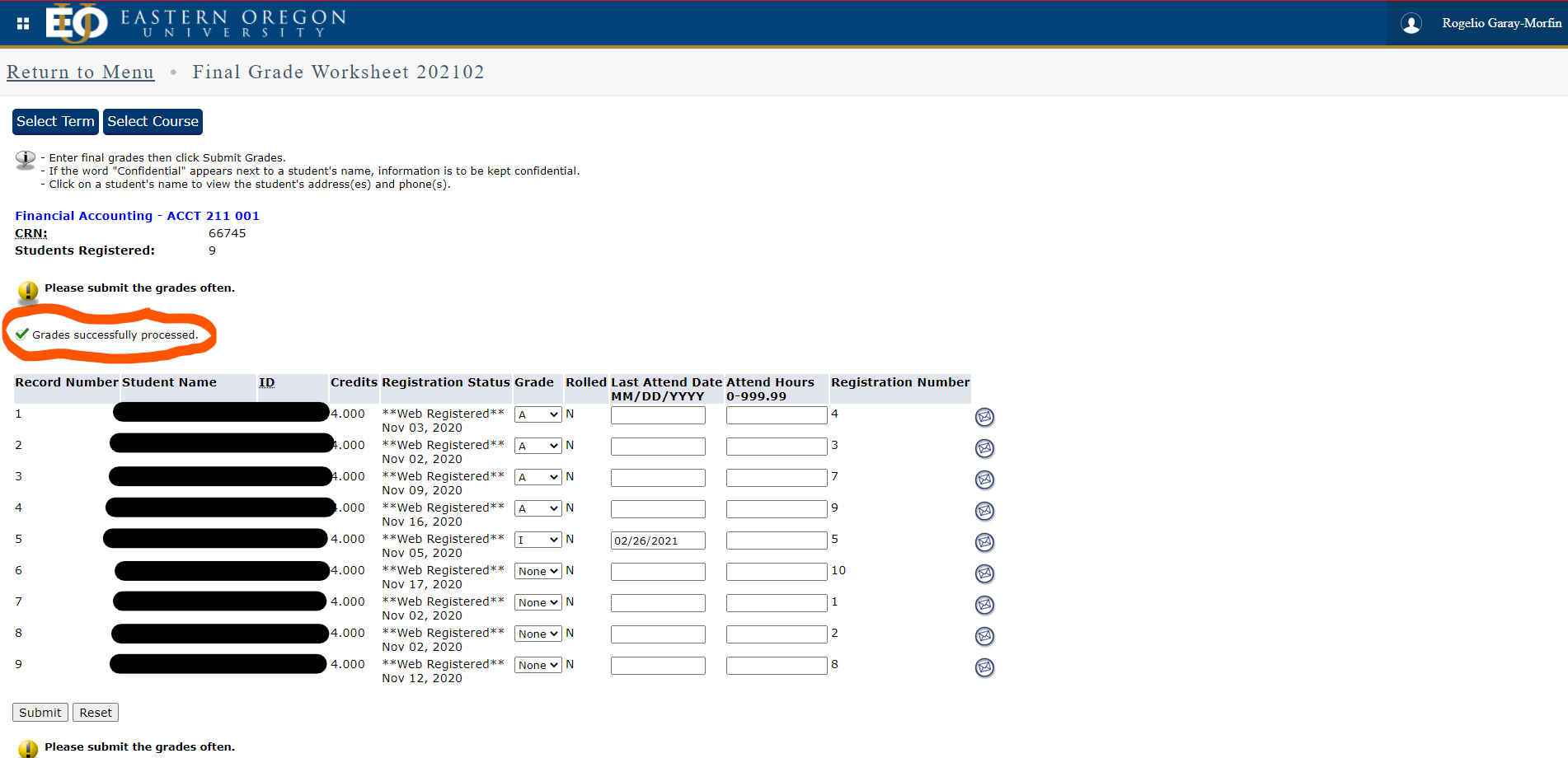
Task: Select the email icon on the last student row
Action: click(984, 667)
